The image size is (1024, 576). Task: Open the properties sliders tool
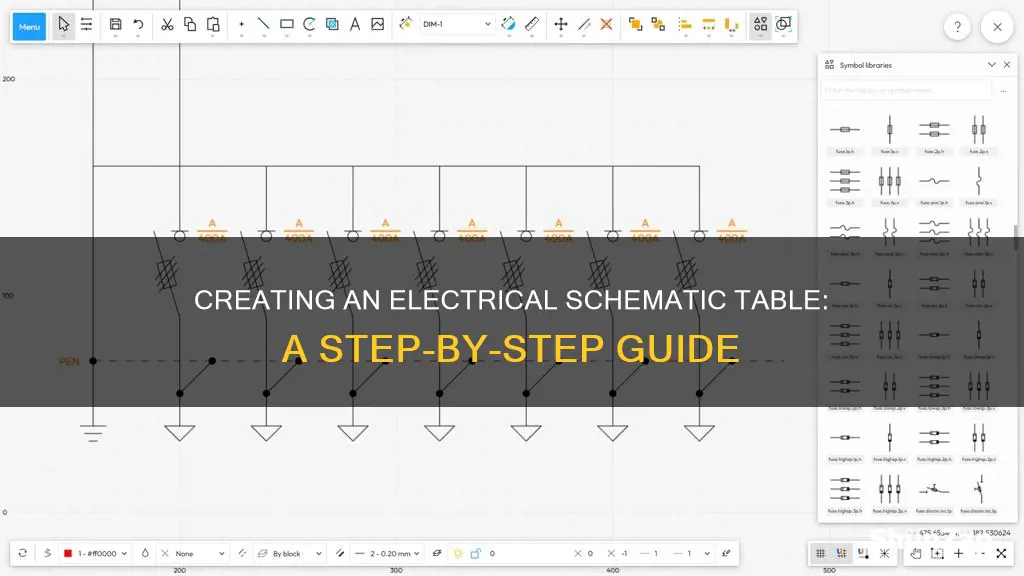[x=86, y=25]
